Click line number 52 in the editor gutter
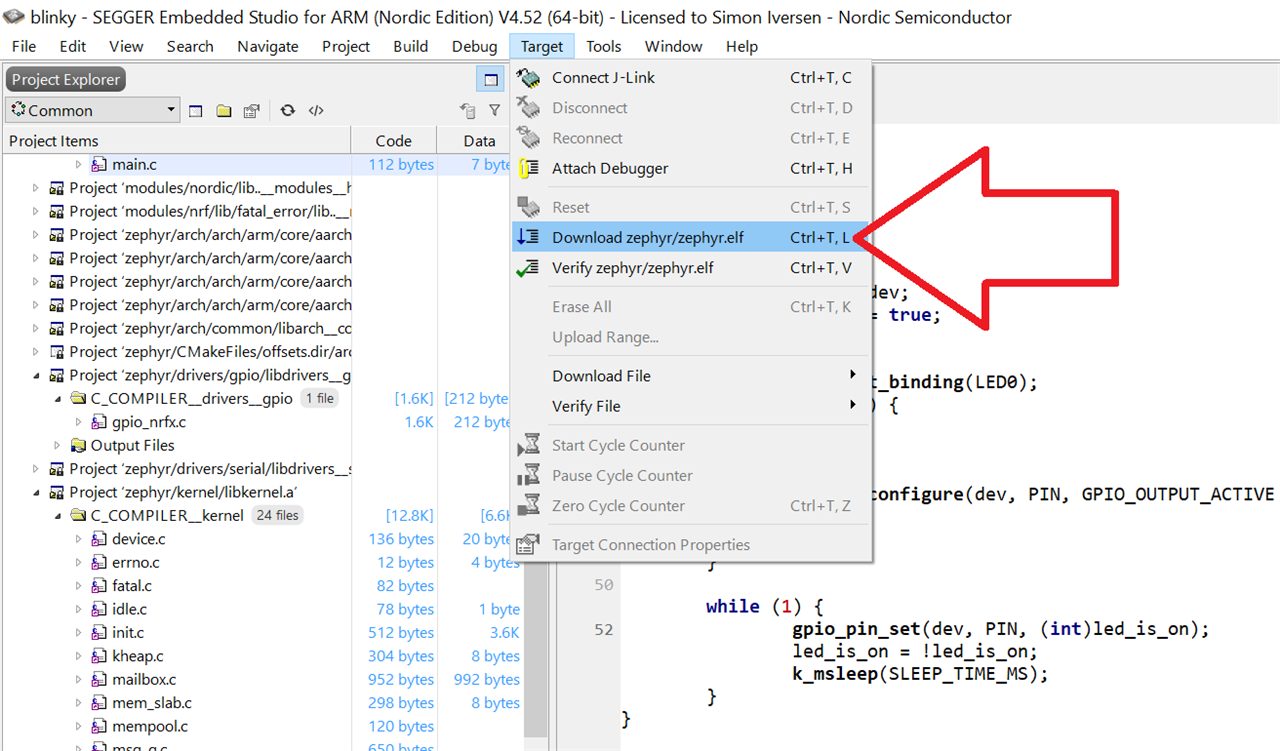Viewport: 1280px width, 751px height. pos(603,630)
